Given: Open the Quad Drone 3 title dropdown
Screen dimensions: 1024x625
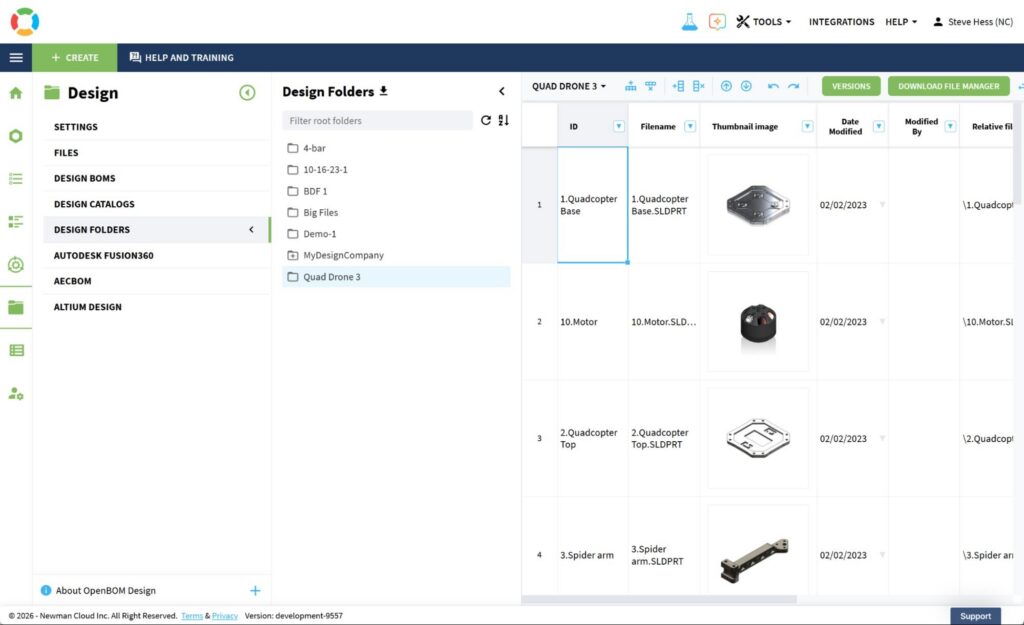Looking at the screenshot, I should pos(569,86).
